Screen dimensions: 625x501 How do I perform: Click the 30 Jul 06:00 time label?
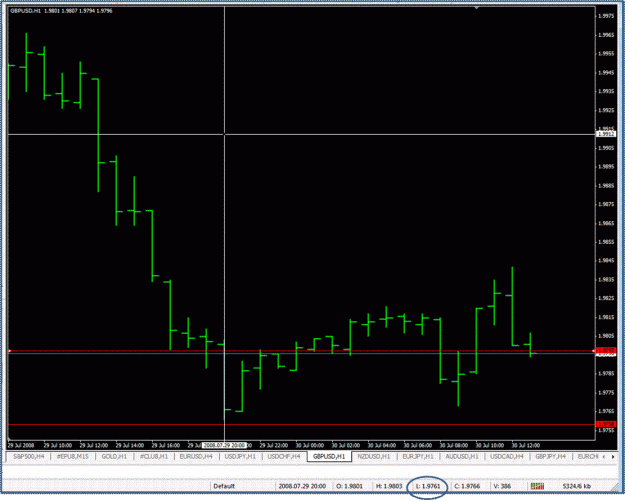(x=418, y=445)
